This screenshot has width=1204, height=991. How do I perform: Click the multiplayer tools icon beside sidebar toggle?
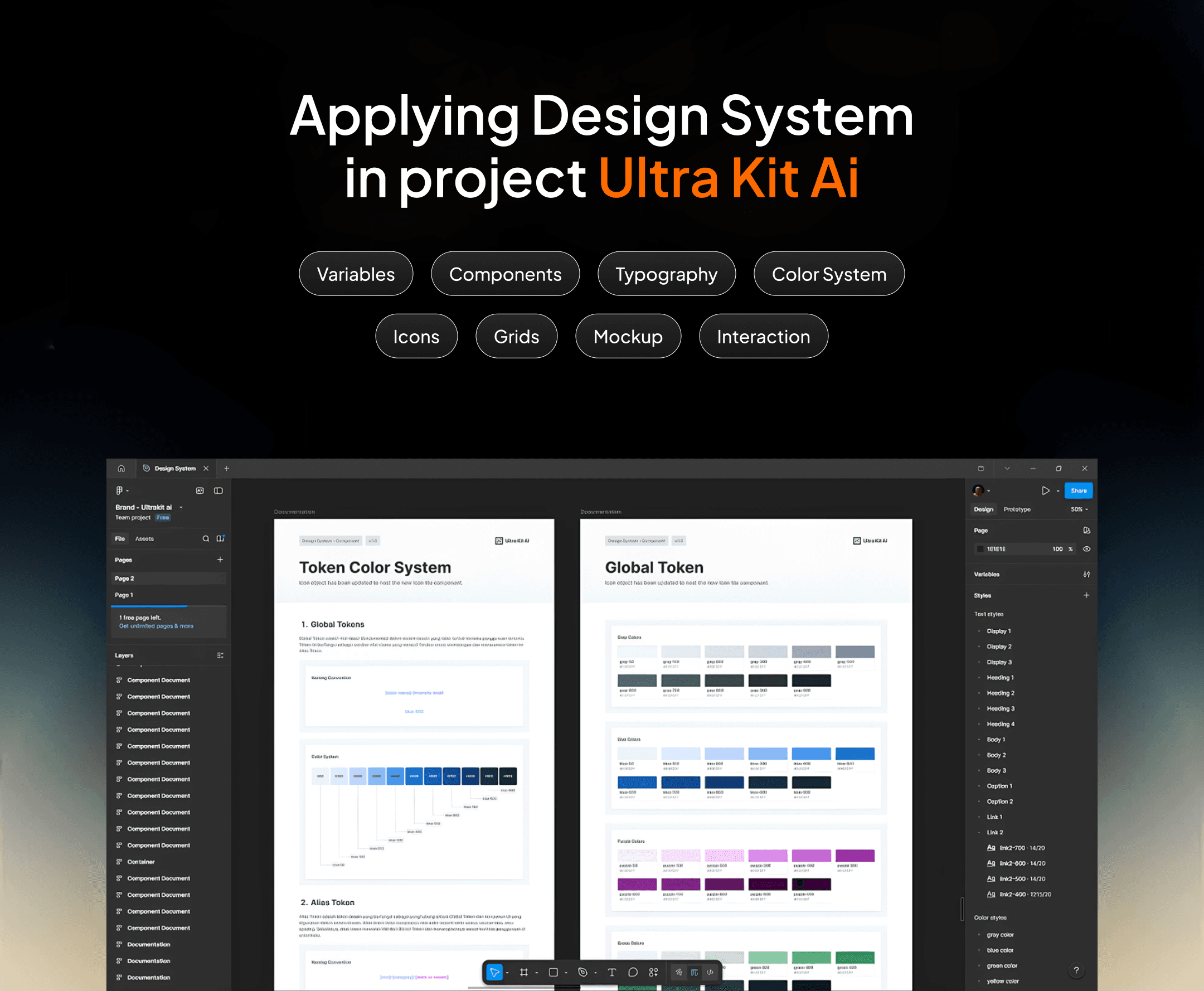(200, 490)
